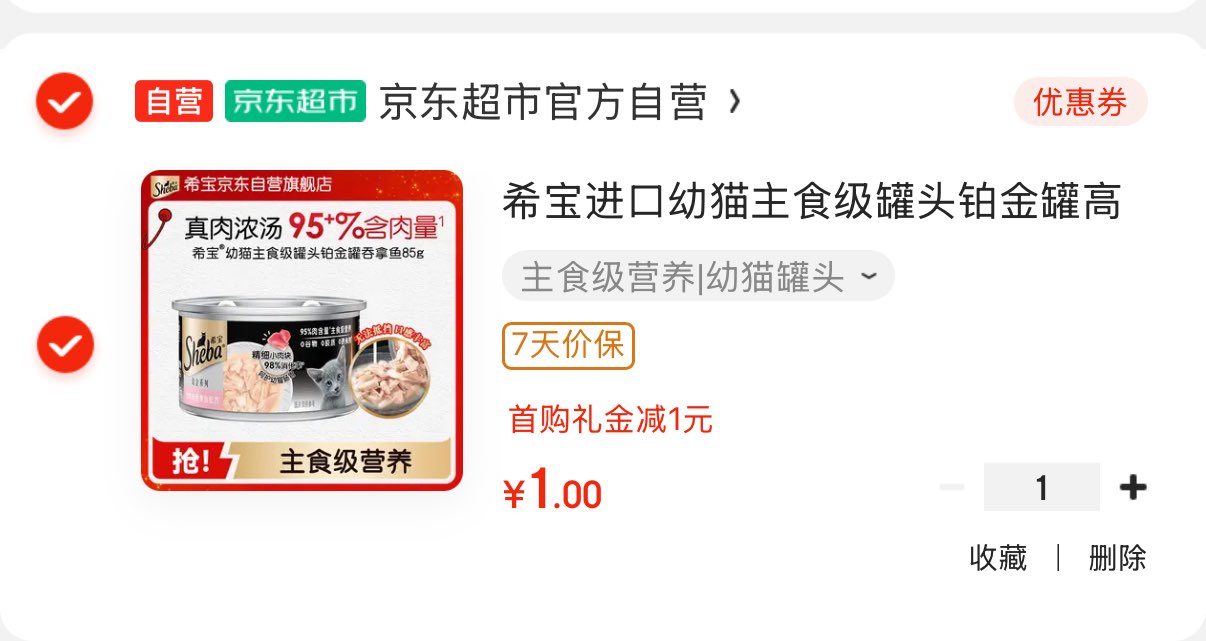Viewport: 1206px width, 641px height.
Task: Save the item with 收藏
Action: point(998,558)
